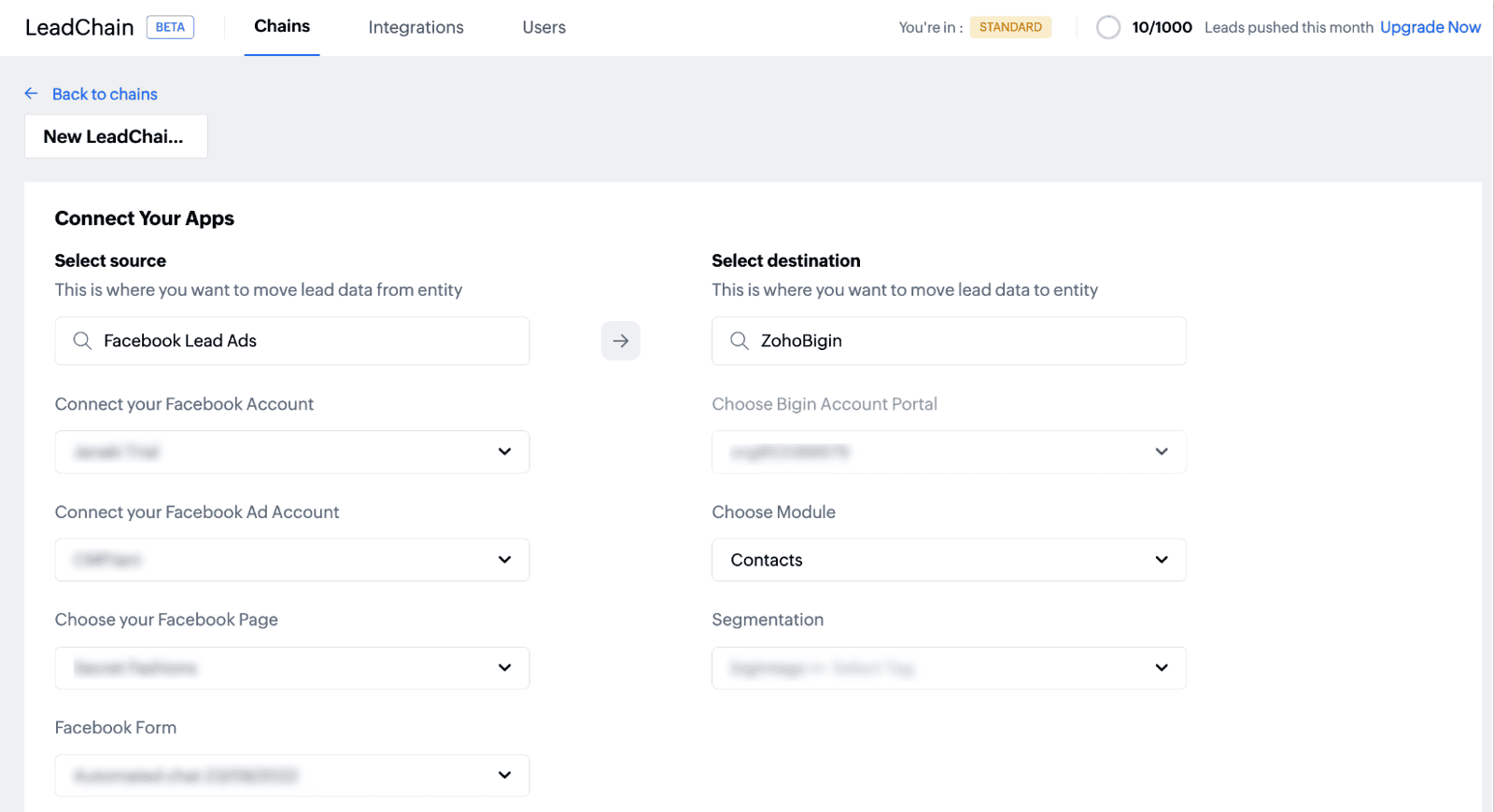Click the back arrow icon beside Back to chains
Image resolution: width=1494 pixels, height=812 pixels.
(31, 93)
